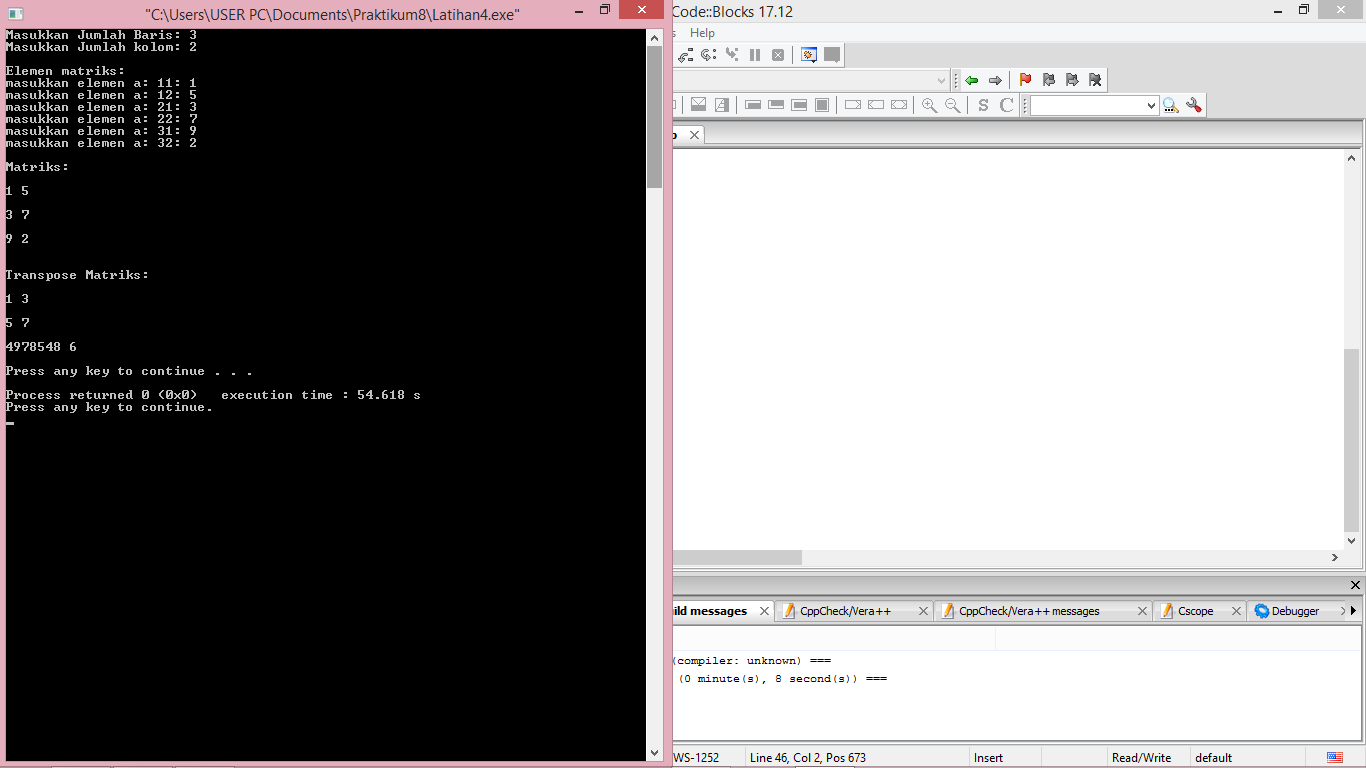
Task: Expand the code completion scope dropdown
Action: click(x=941, y=80)
